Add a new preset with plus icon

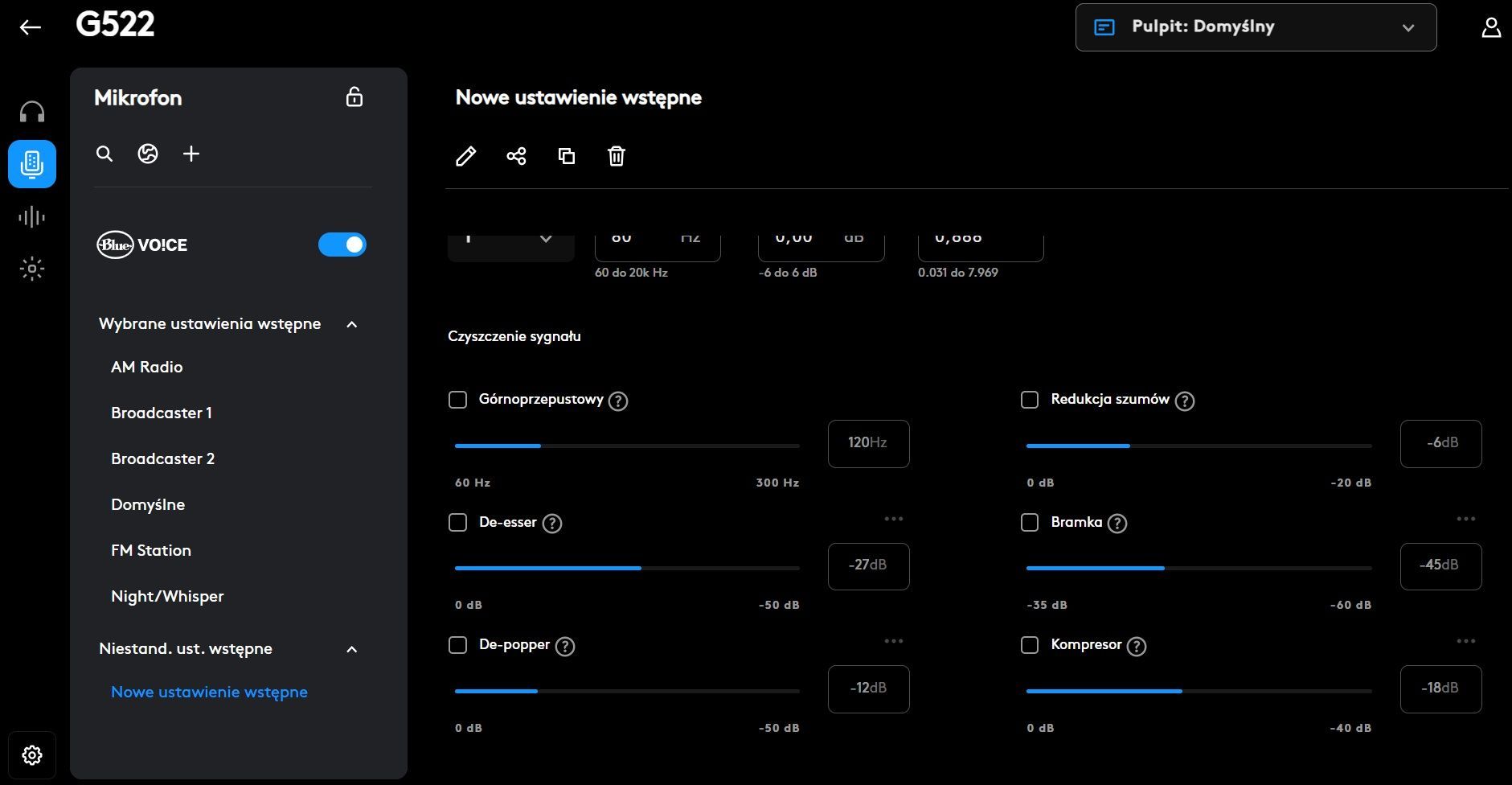[191, 154]
